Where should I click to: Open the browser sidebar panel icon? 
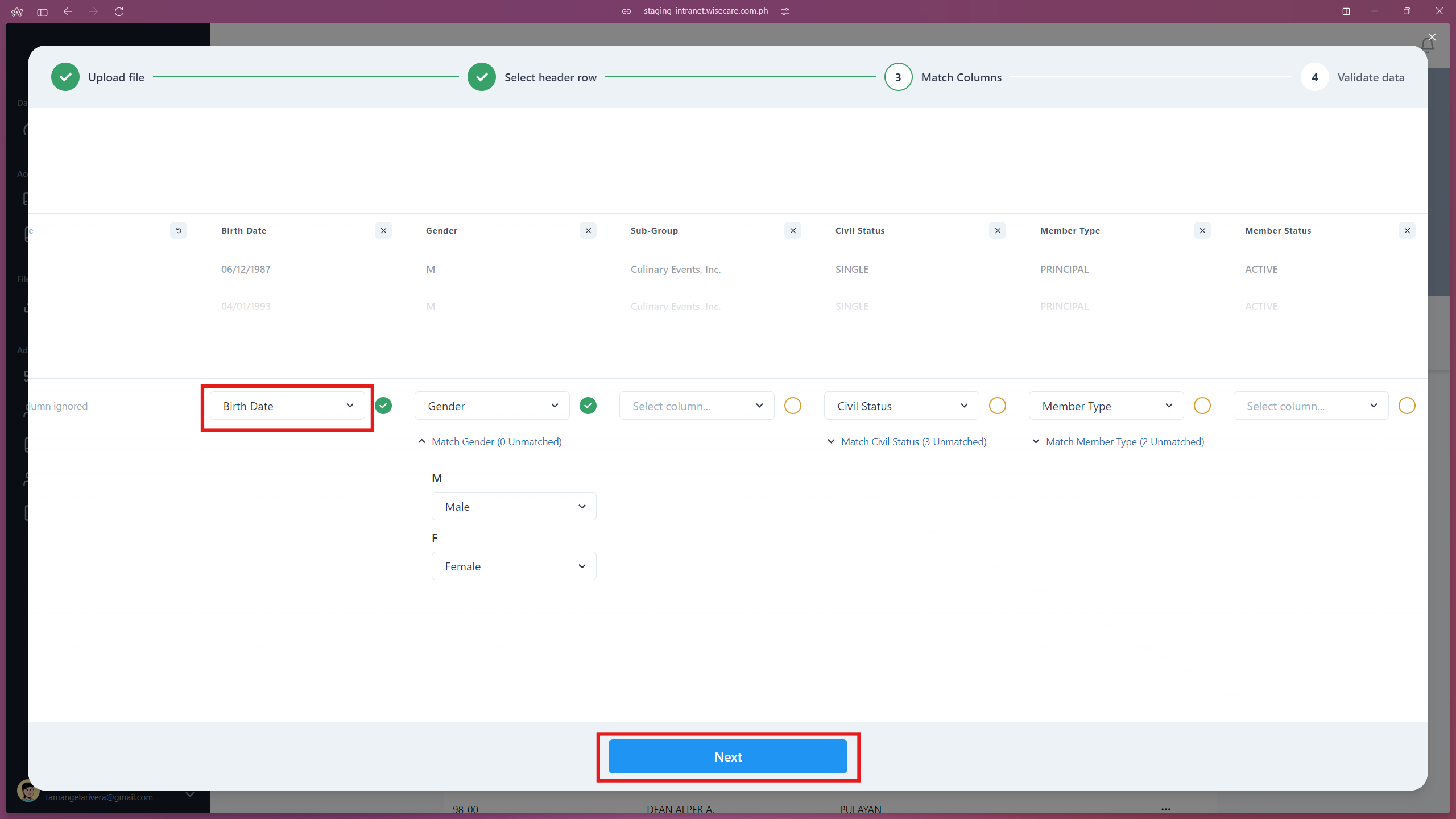point(42,11)
